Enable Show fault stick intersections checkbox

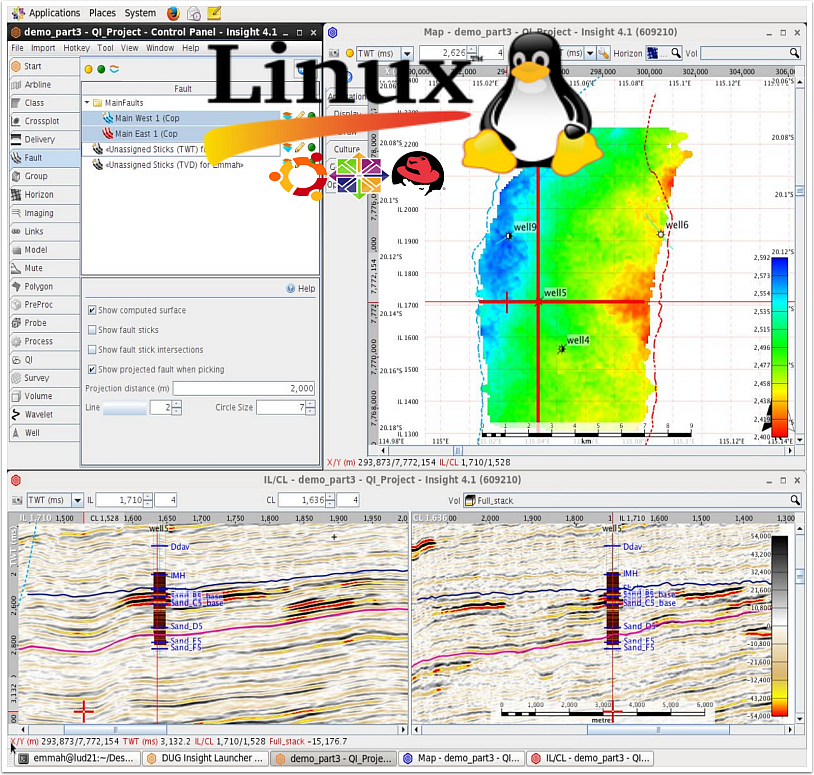[x=92, y=350]
